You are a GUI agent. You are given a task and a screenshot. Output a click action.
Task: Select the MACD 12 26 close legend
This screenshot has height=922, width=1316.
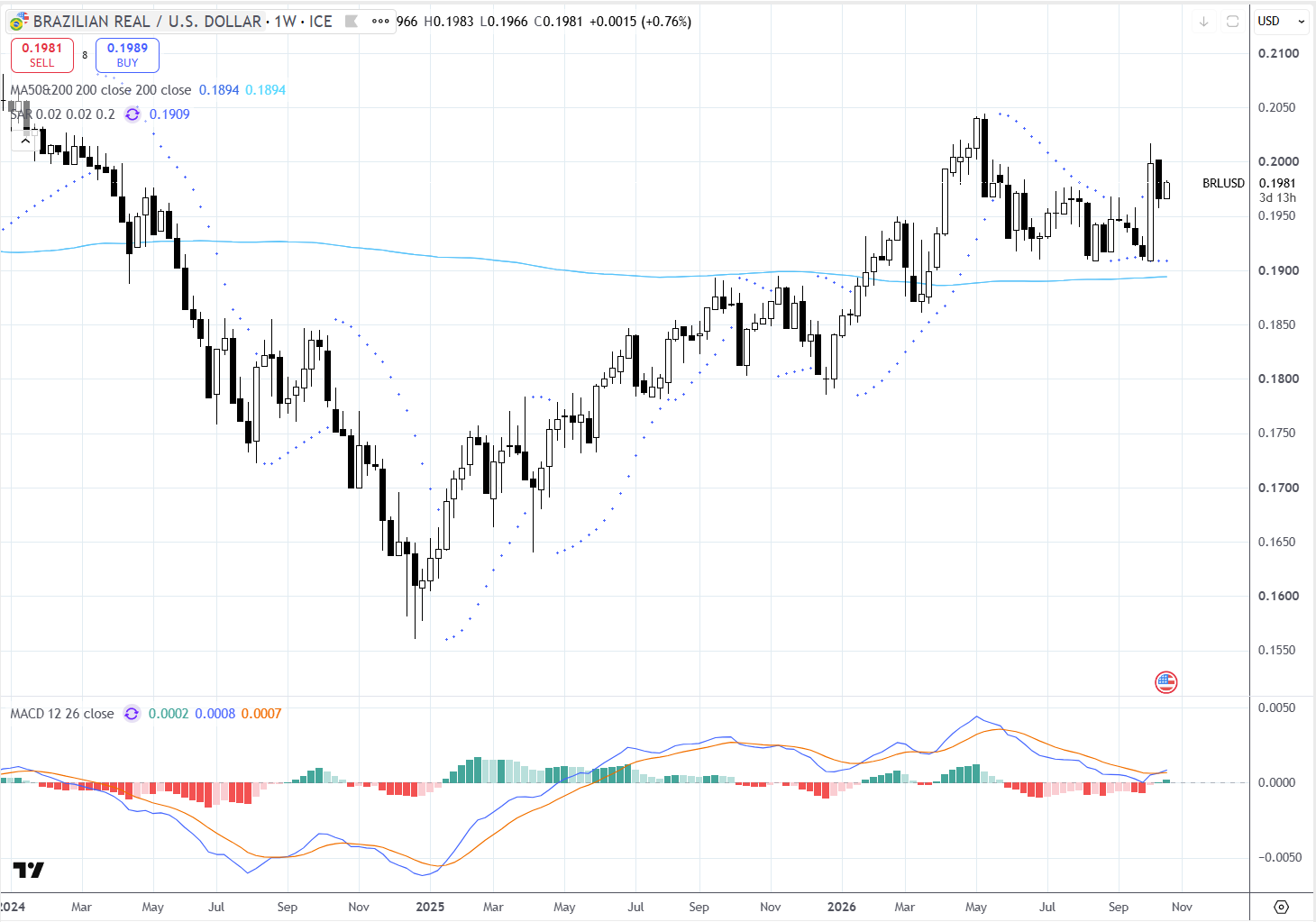62,714
